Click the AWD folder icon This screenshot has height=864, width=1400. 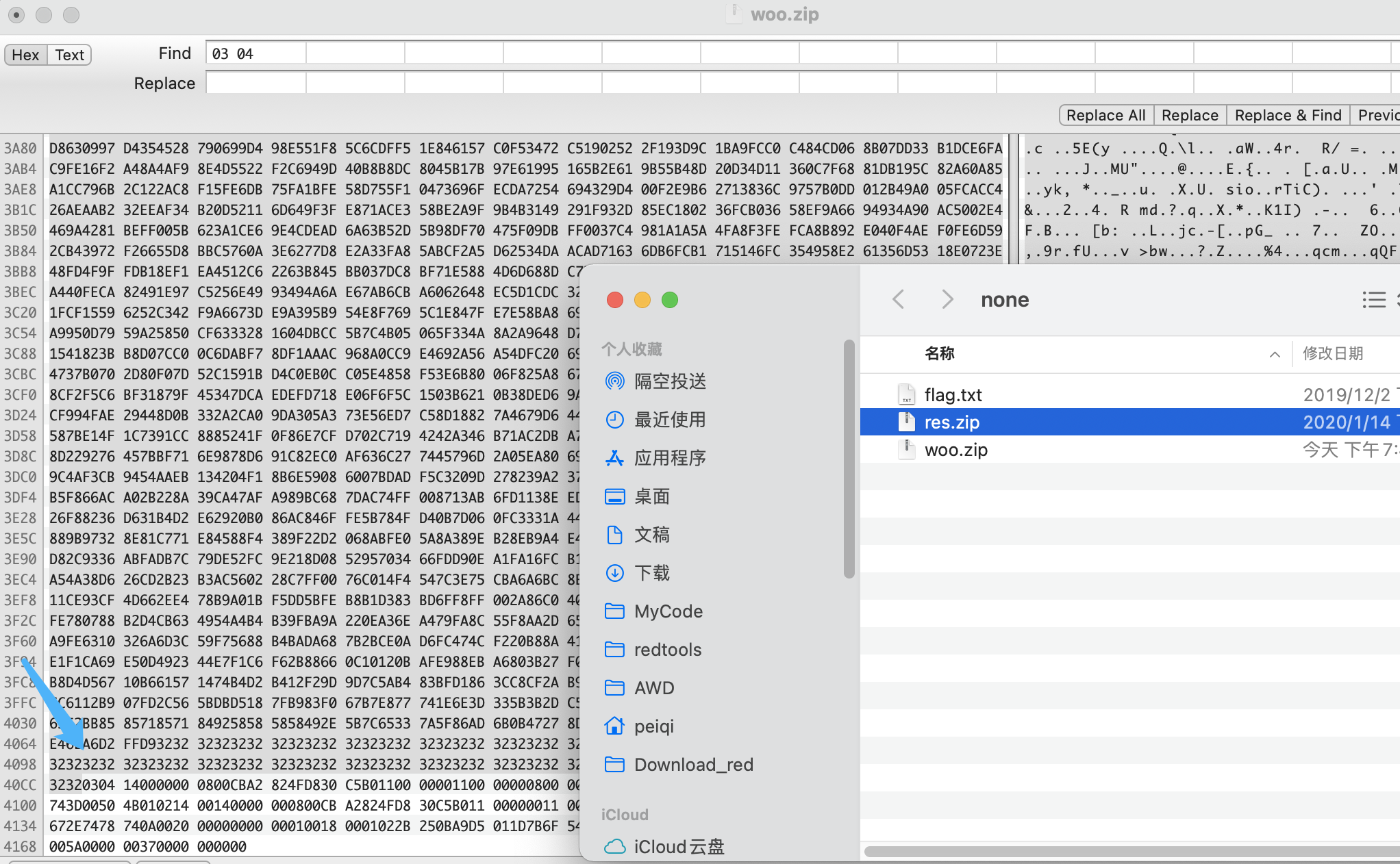pos(614,687)
